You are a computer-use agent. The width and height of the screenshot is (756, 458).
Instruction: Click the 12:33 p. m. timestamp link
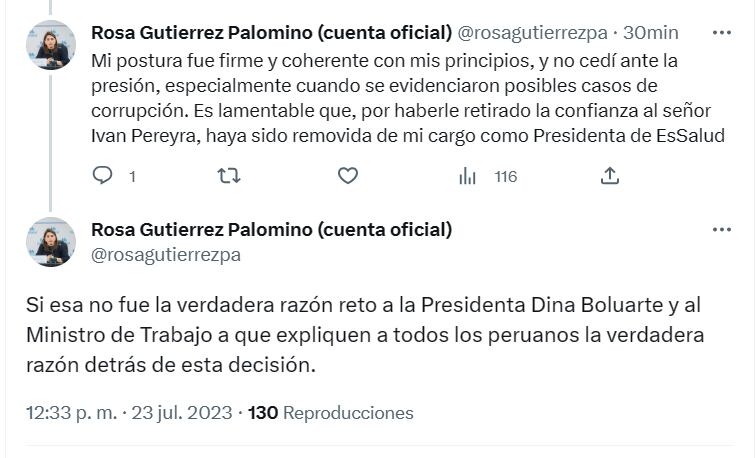(130, 412)
